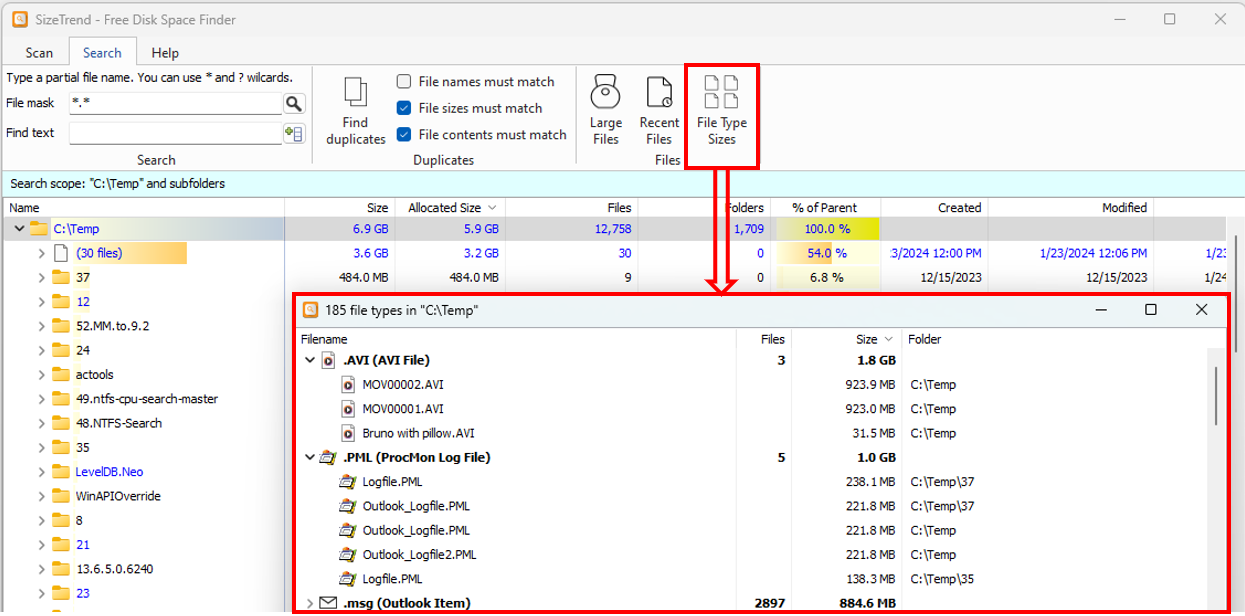
Task: Expand folder 37 in tree
Action: 41,277
